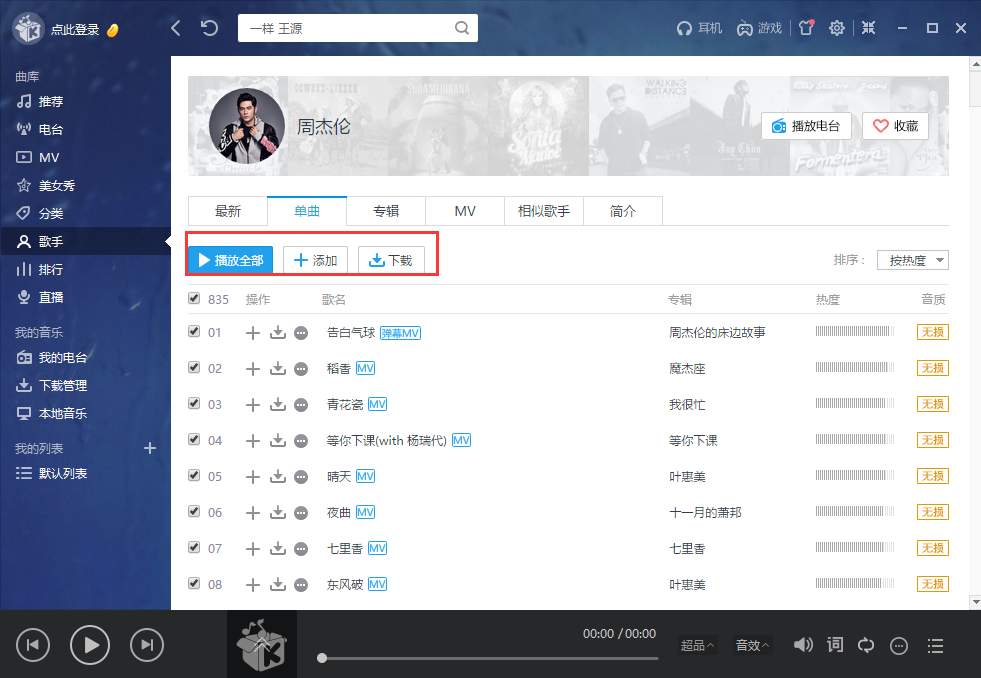Viewport: 981px width, 678px height.
Task: Click the 播放全部 play all button
Action: (231, 258)
